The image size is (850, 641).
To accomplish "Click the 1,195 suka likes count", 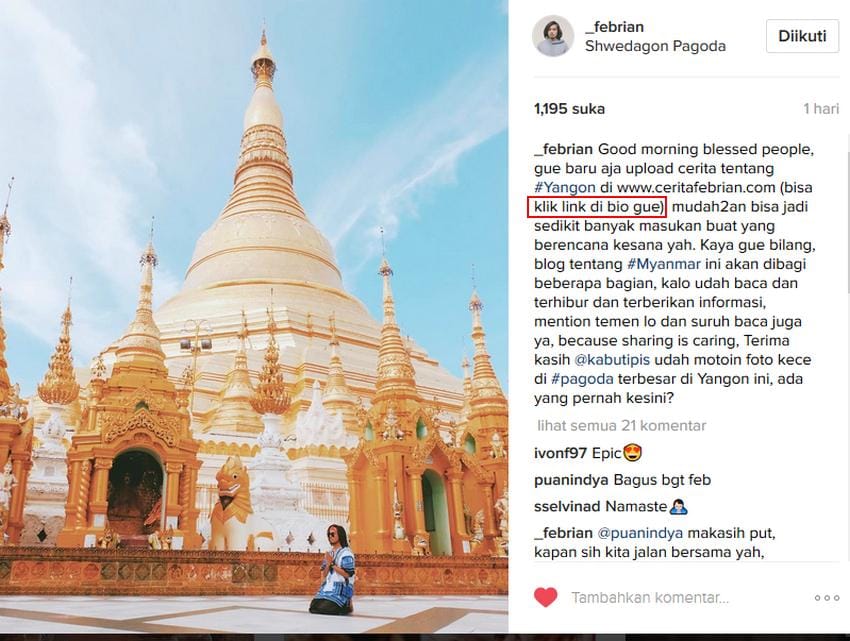I will [569, 109].
